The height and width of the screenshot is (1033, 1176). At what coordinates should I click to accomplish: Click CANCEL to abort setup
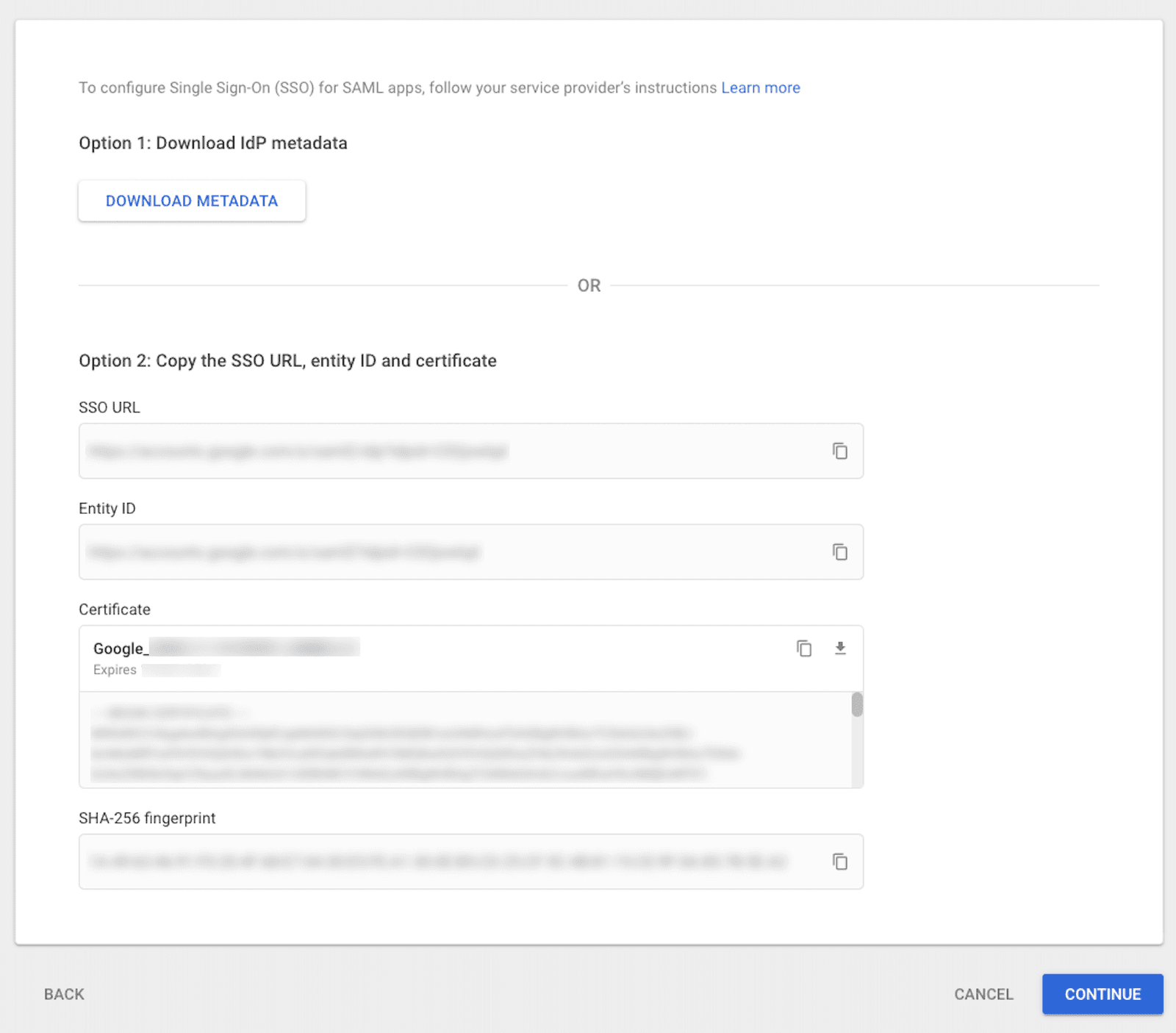coord(983,994)
